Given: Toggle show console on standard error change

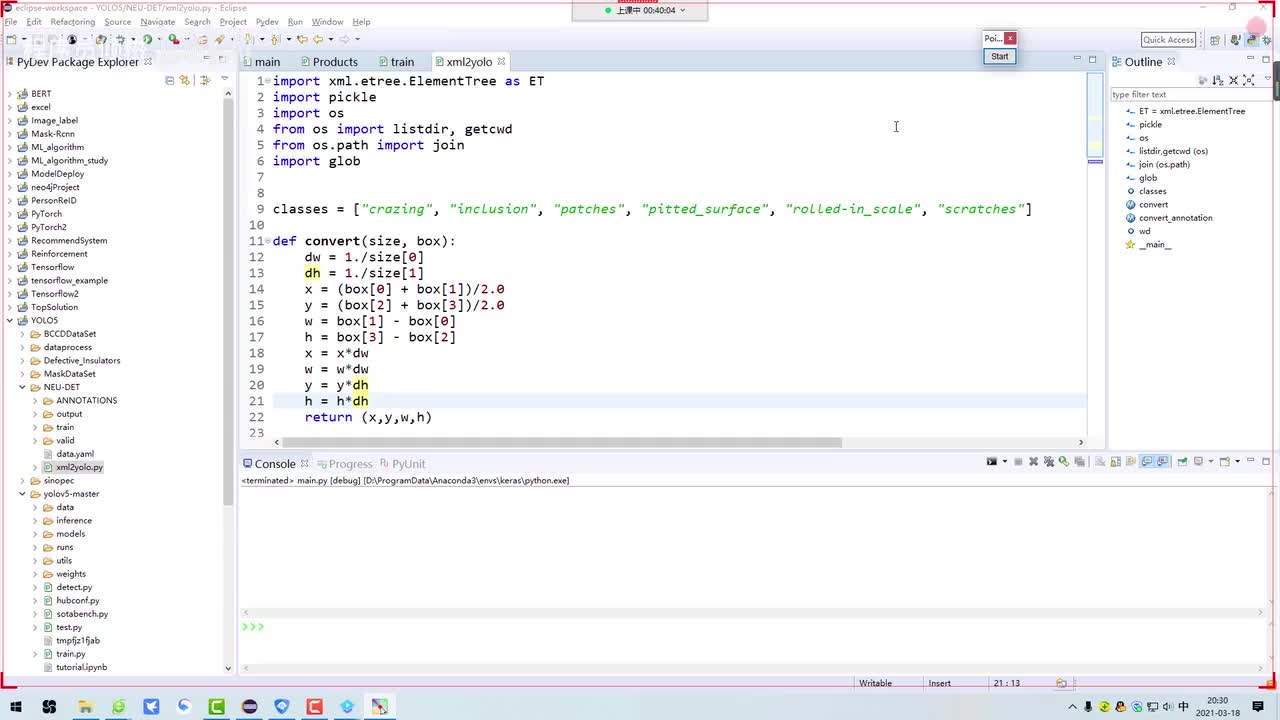Looking at the screenshot, I should coord(1162,462).
